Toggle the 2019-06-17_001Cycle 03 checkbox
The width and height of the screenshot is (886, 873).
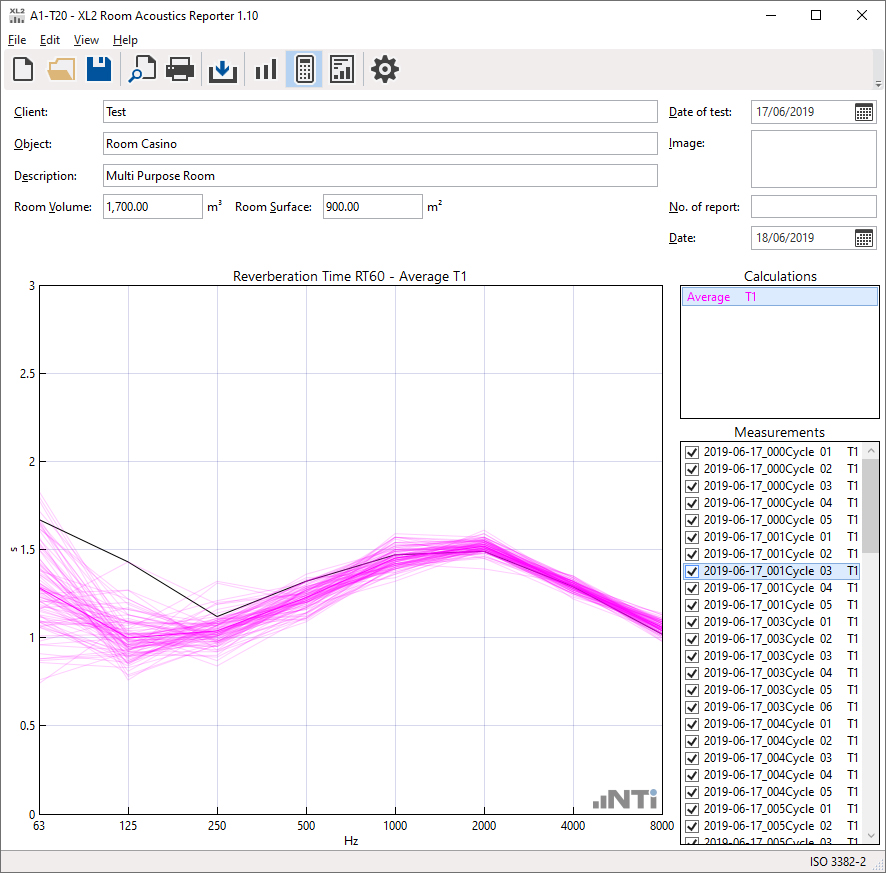click(691, 571)
